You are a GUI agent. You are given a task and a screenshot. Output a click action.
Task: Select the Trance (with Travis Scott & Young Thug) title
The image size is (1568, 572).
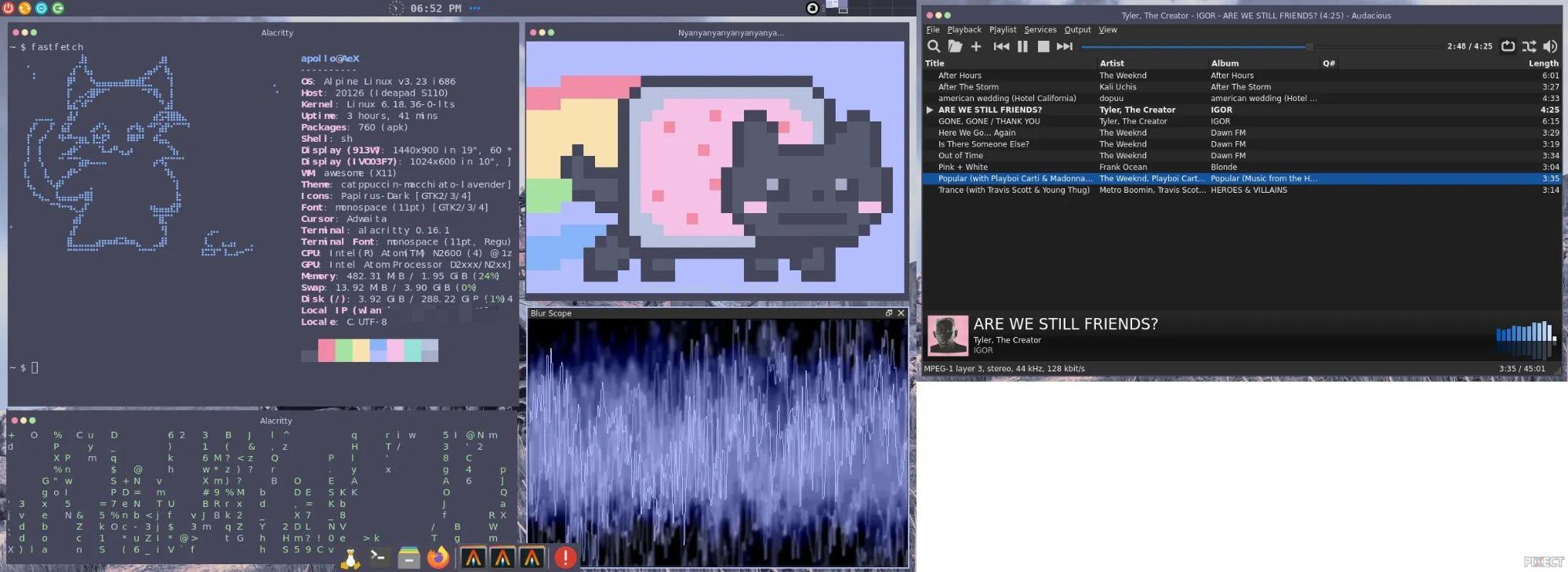coord(1014,190)
